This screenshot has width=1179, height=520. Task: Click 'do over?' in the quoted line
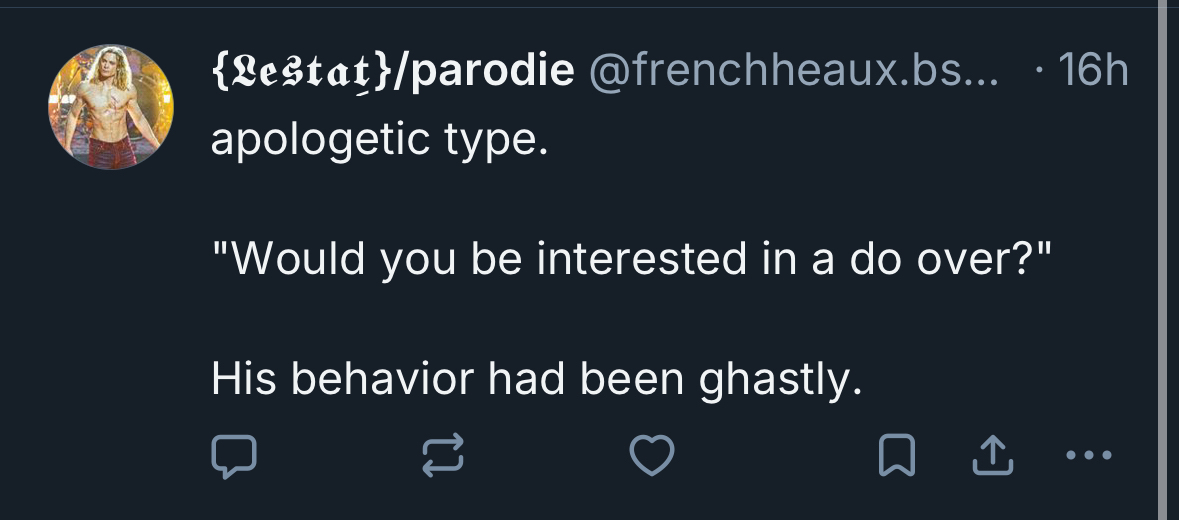[x=954, y=260]
